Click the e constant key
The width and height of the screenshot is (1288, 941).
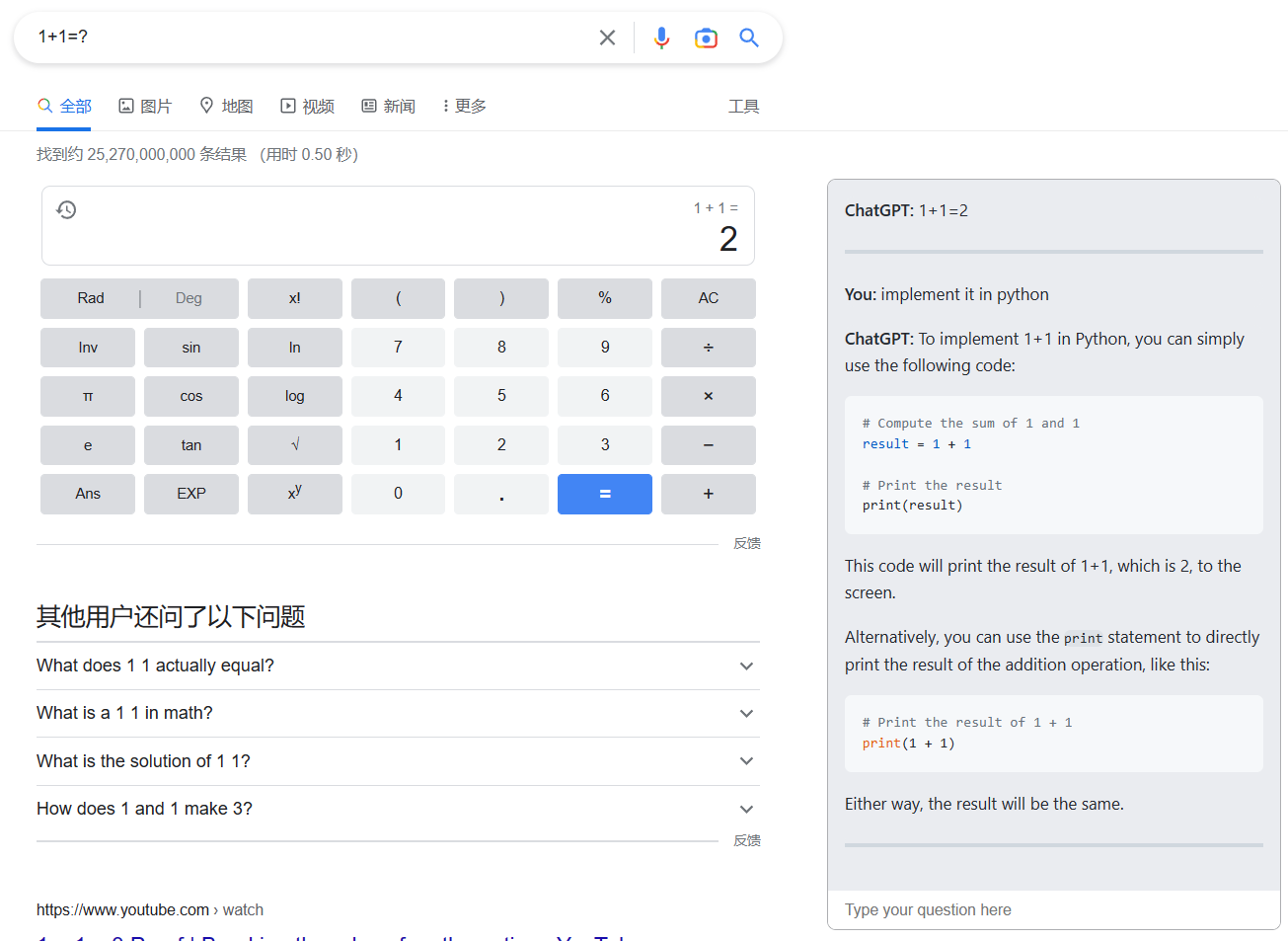pos(88,445)
